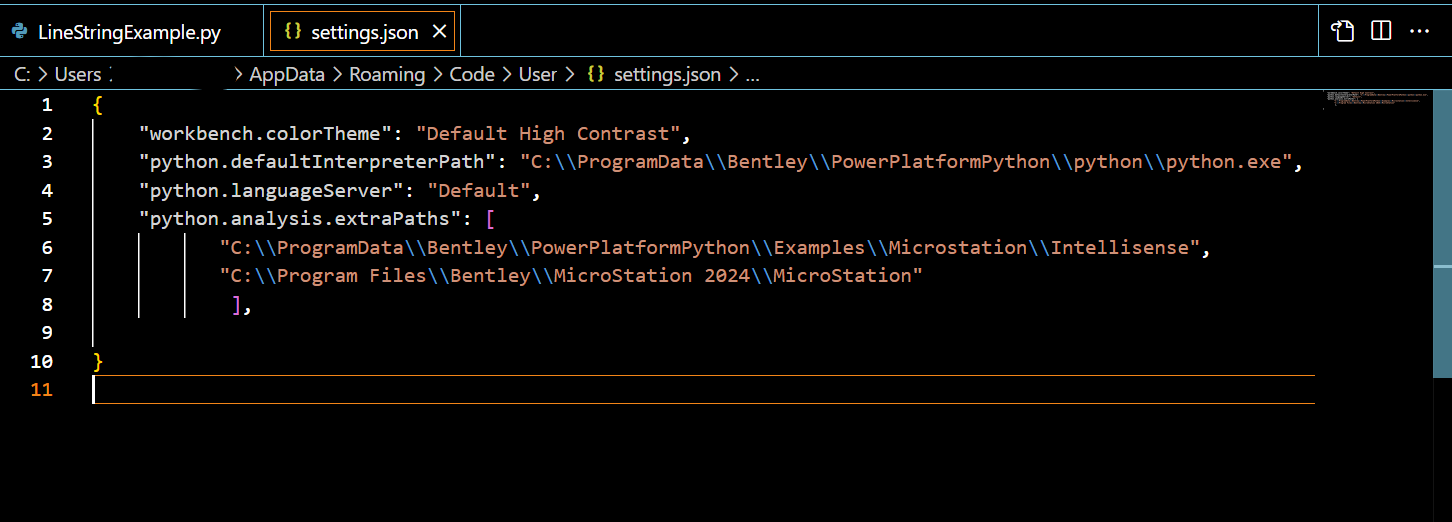The width and height of the screenshot is (1452, 522).
Task: Click the JSON braces icon in breadcrumbs
Action: [595, 74]
